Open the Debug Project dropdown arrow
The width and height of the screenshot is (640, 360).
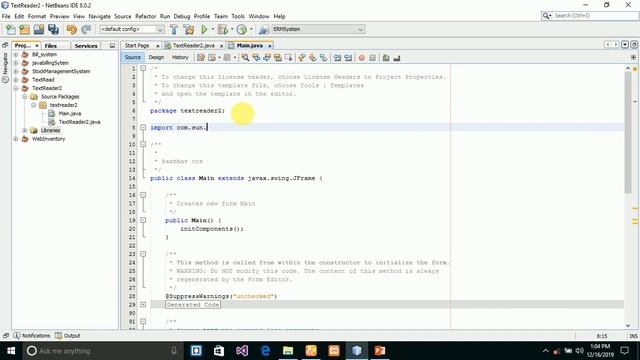coord(232,29)
